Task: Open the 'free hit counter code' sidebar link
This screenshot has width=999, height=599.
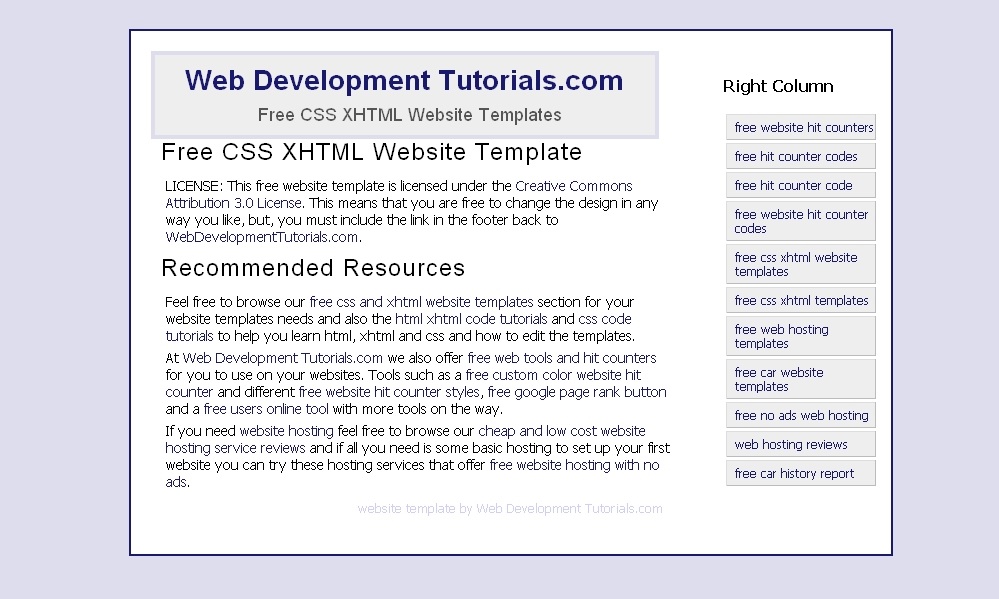Action: [801, 185]
